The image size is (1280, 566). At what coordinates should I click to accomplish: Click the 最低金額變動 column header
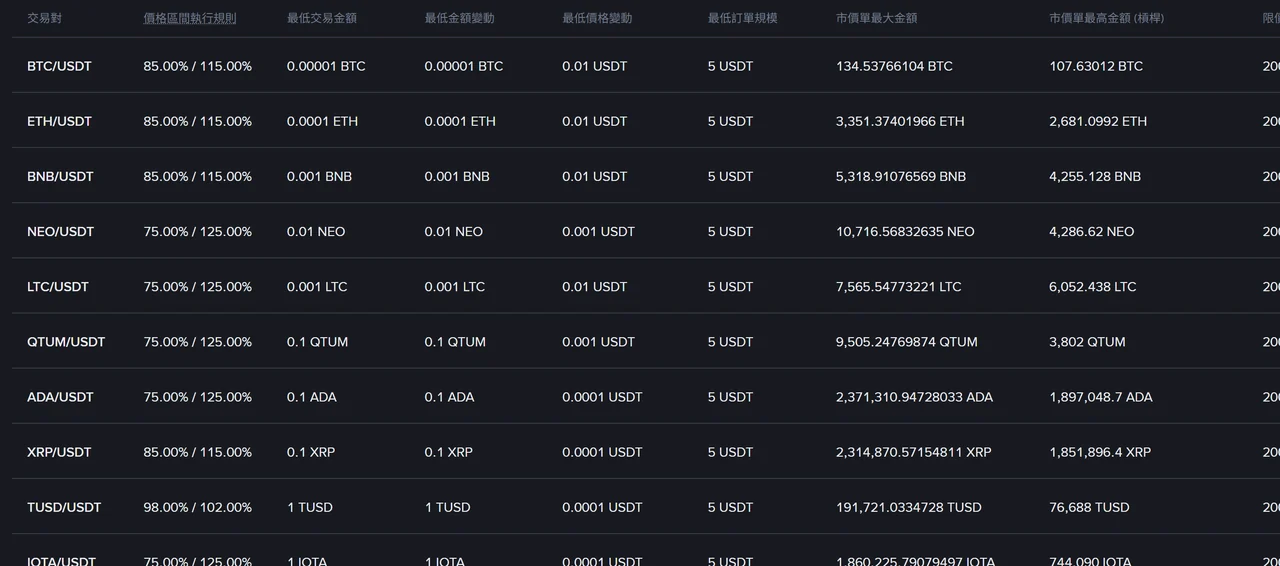(x=459, y=18)
